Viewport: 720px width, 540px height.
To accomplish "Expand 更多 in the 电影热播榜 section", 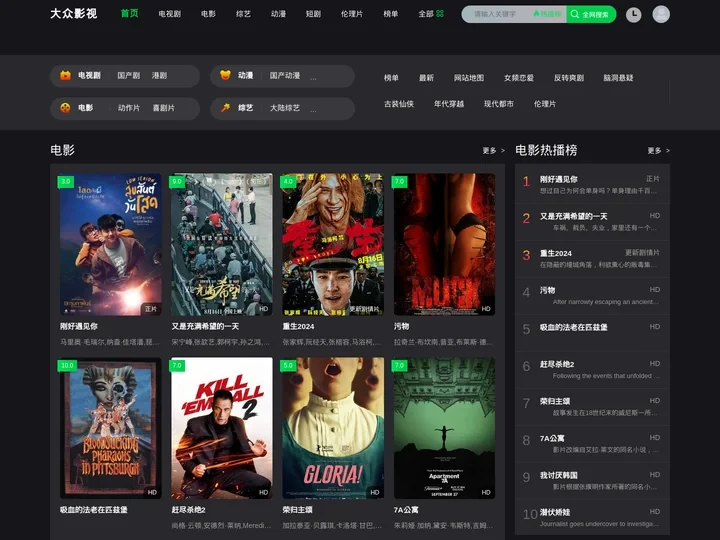I will click(x=658, y=151).
